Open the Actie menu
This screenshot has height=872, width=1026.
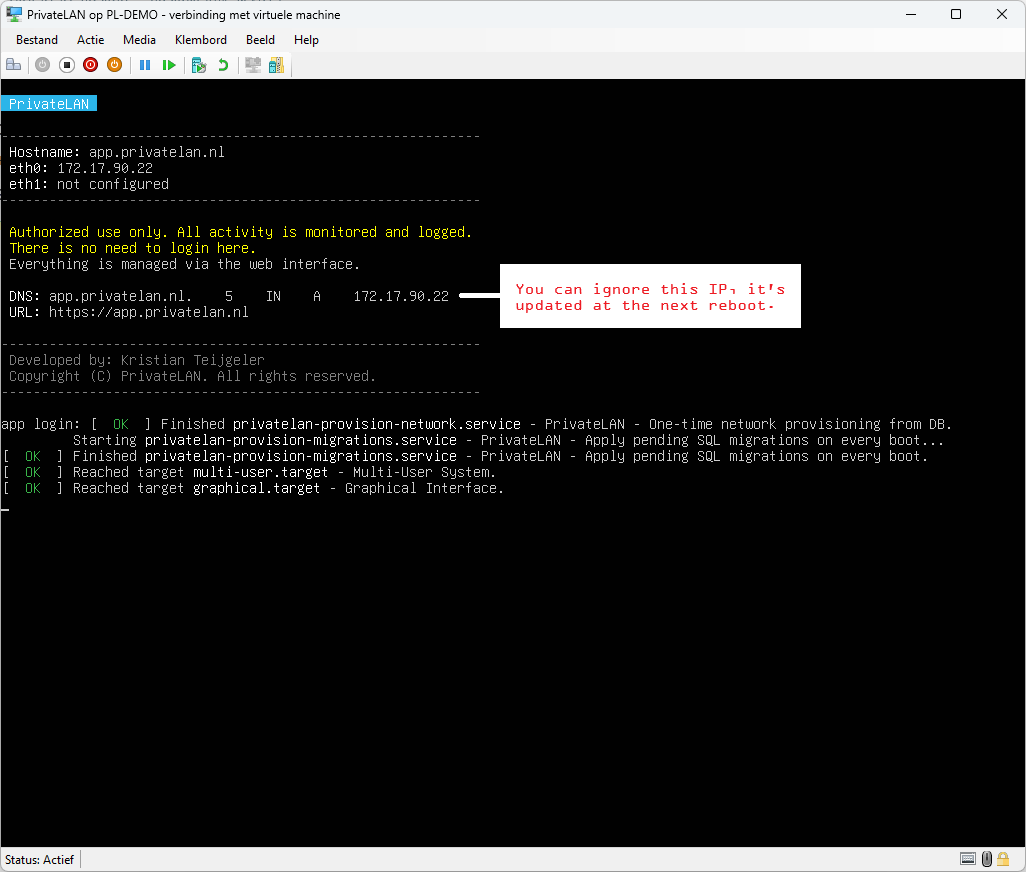click(x=90, y=40)
